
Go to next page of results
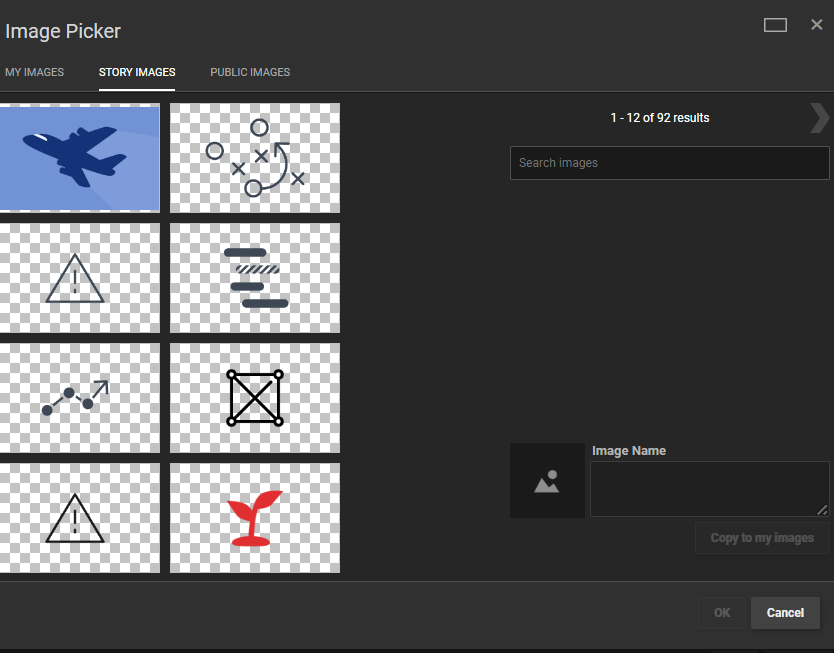(x=819, y=118)
